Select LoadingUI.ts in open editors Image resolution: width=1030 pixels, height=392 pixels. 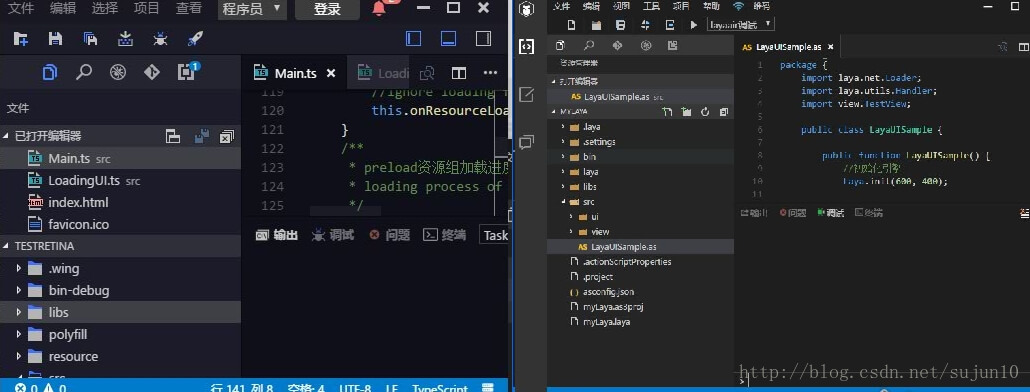[120, 181]
